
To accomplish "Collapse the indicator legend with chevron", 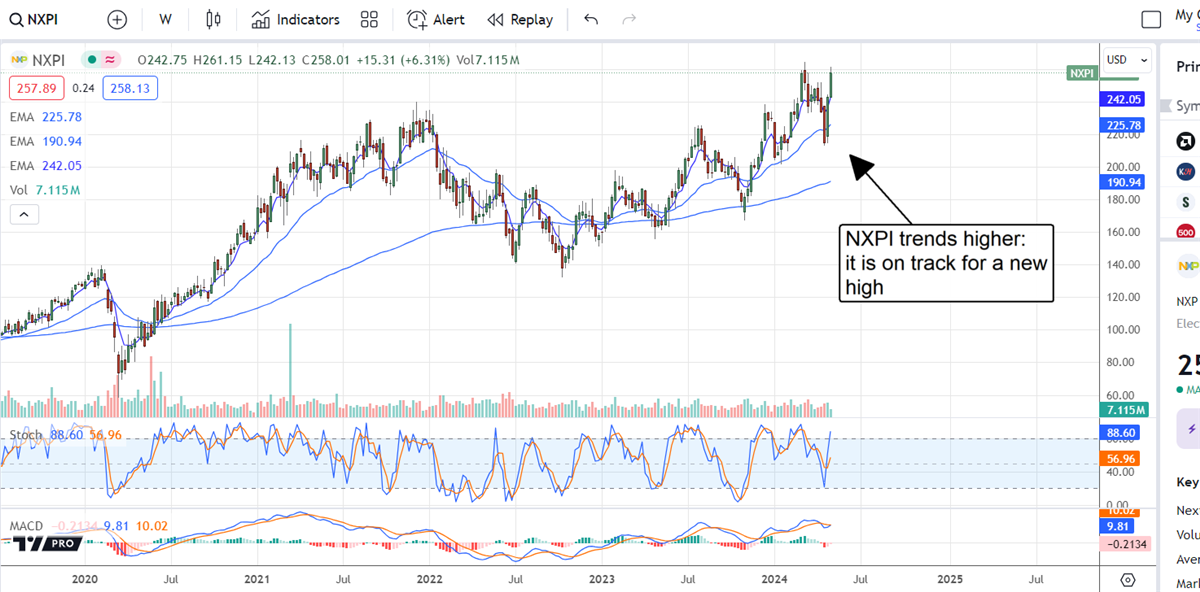I will pyautogui.click(x=25, y=214).
